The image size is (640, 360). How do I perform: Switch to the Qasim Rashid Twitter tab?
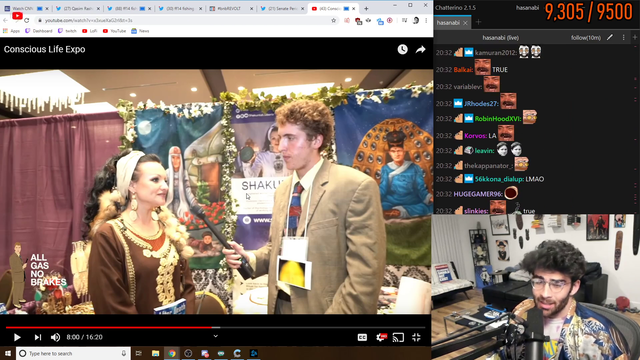click(x=77, y=8)
